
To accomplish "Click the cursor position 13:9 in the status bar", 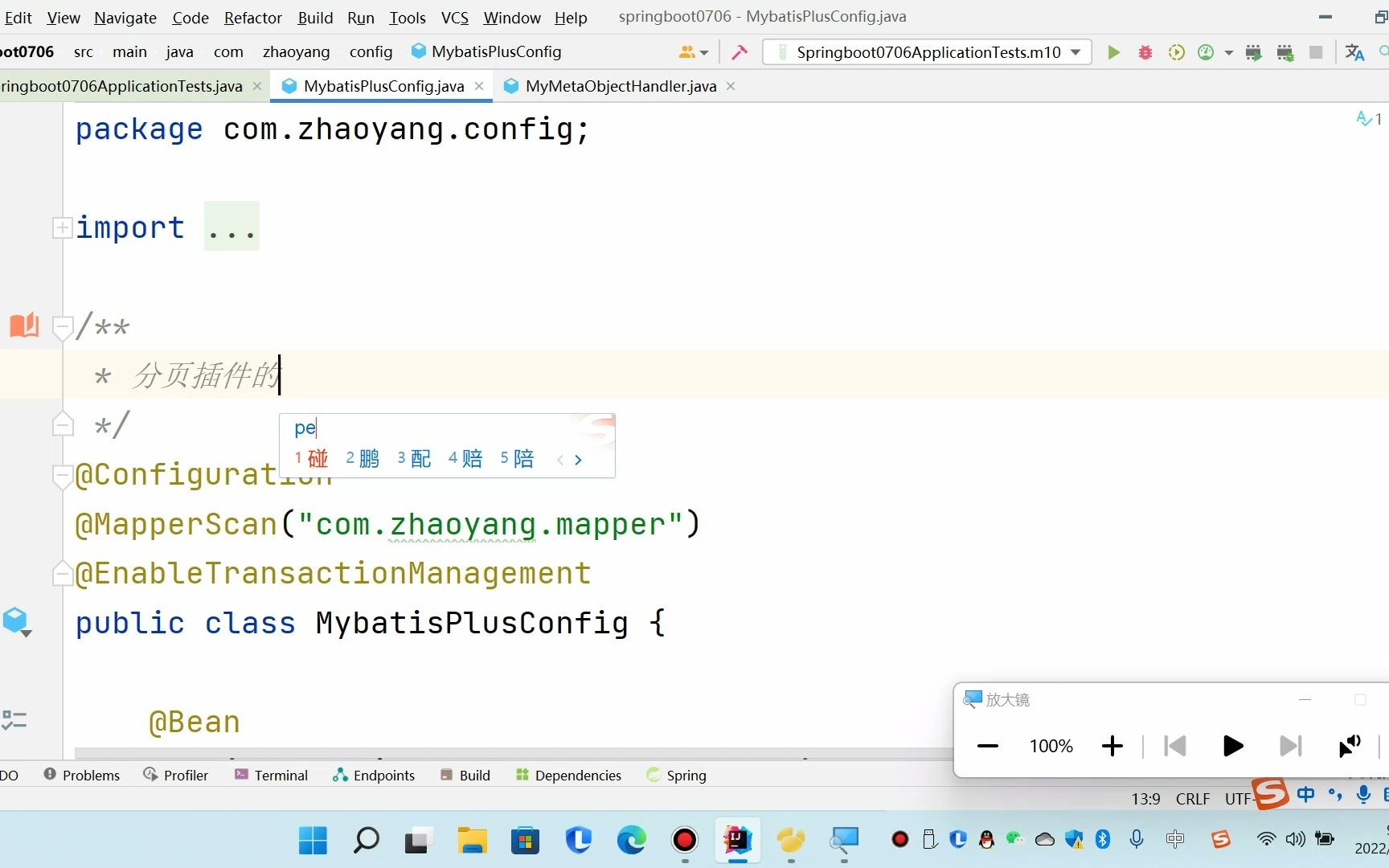I will [1145, 799].
